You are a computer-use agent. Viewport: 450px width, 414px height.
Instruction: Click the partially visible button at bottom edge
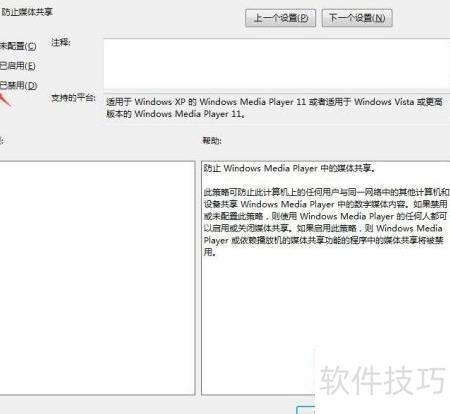306,410
